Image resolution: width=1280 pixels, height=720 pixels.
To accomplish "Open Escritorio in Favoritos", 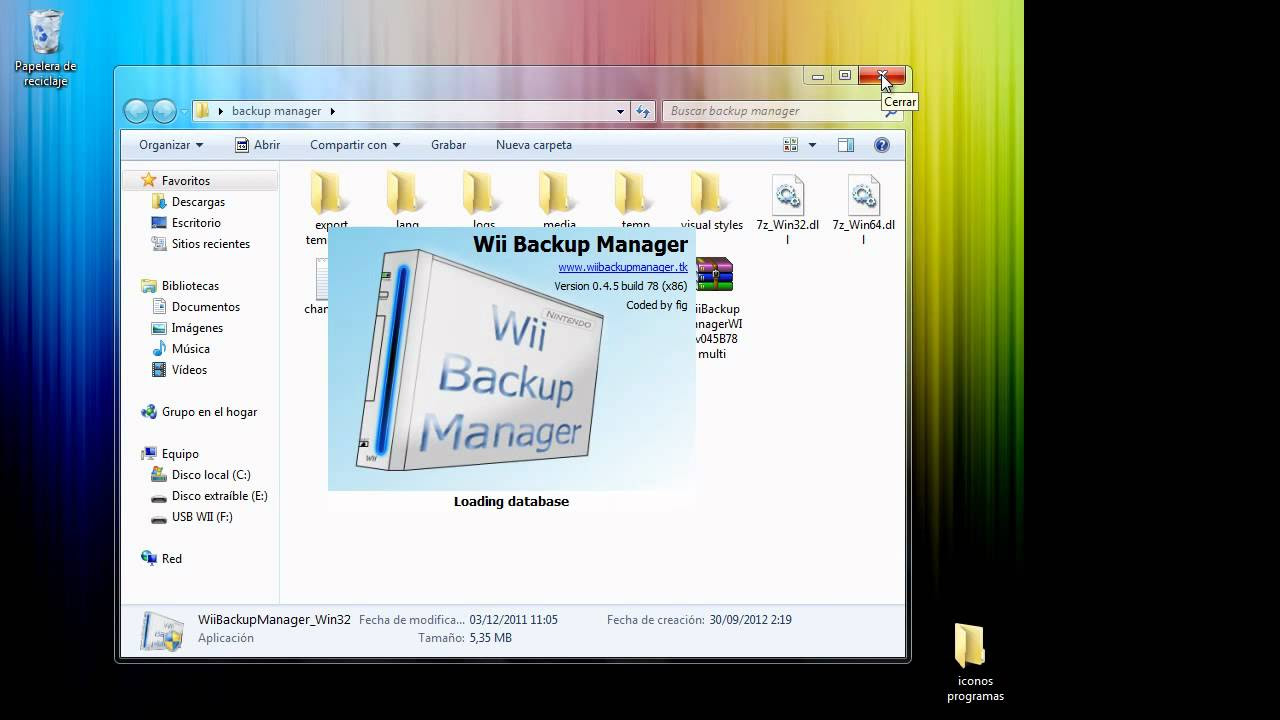I will 196,223.
